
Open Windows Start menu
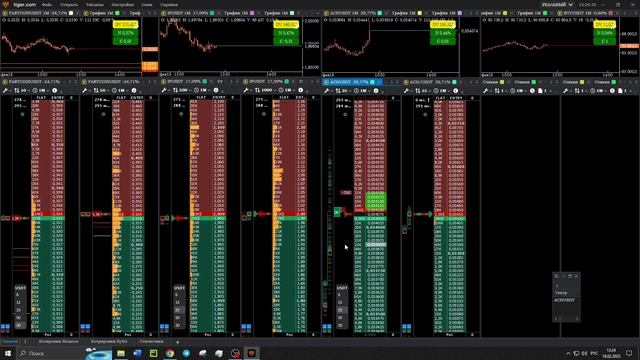click(x=7, y=353)
